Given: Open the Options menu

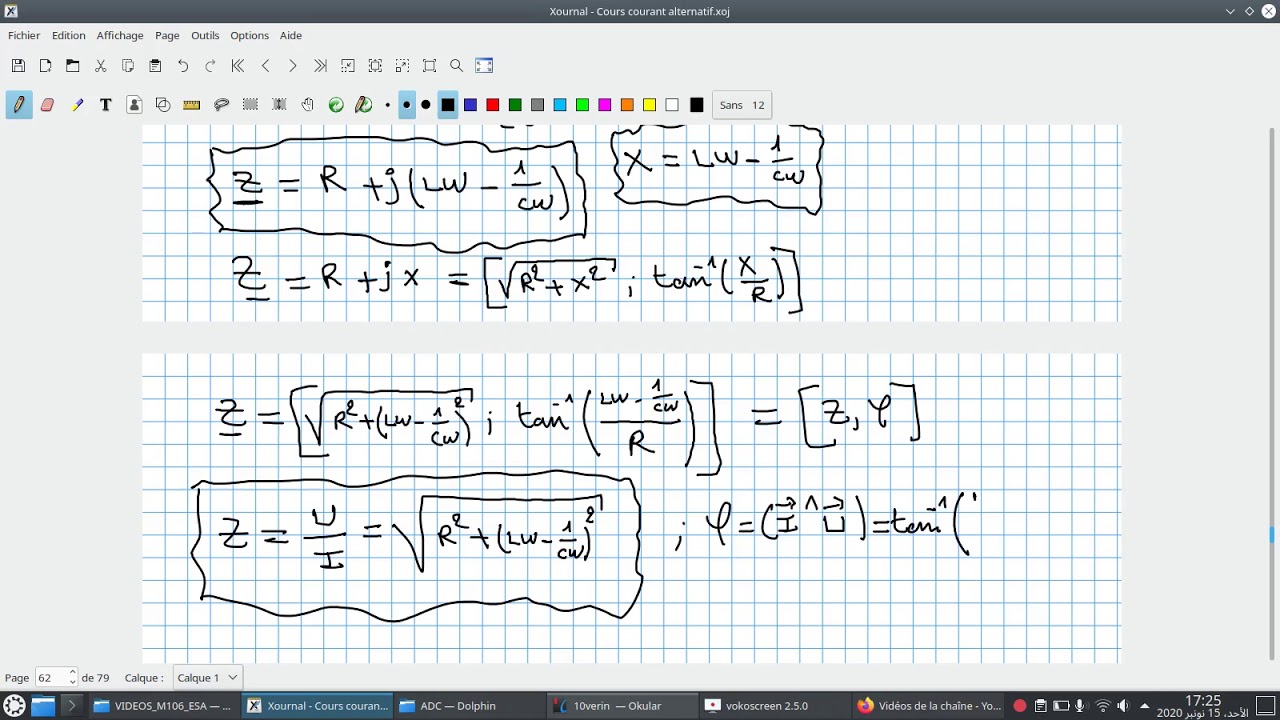Looking at the screenshot, I should point(249,35).
